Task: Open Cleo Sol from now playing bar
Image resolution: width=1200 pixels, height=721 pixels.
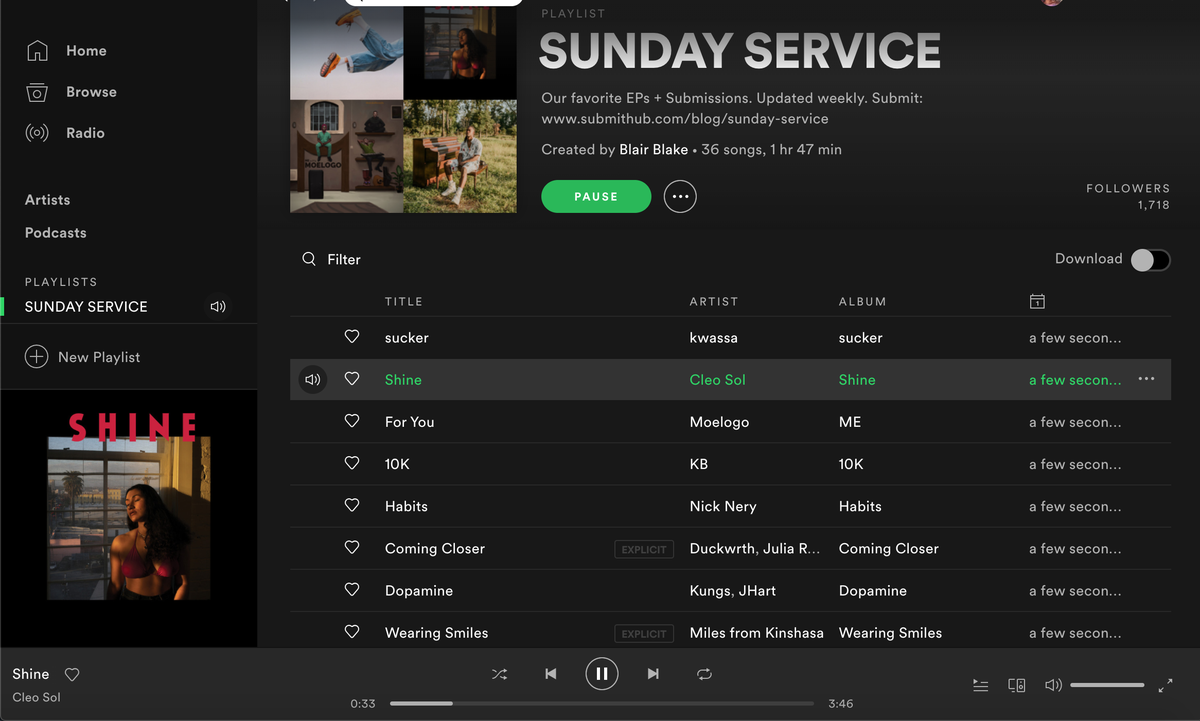Action: click(37, 697)
